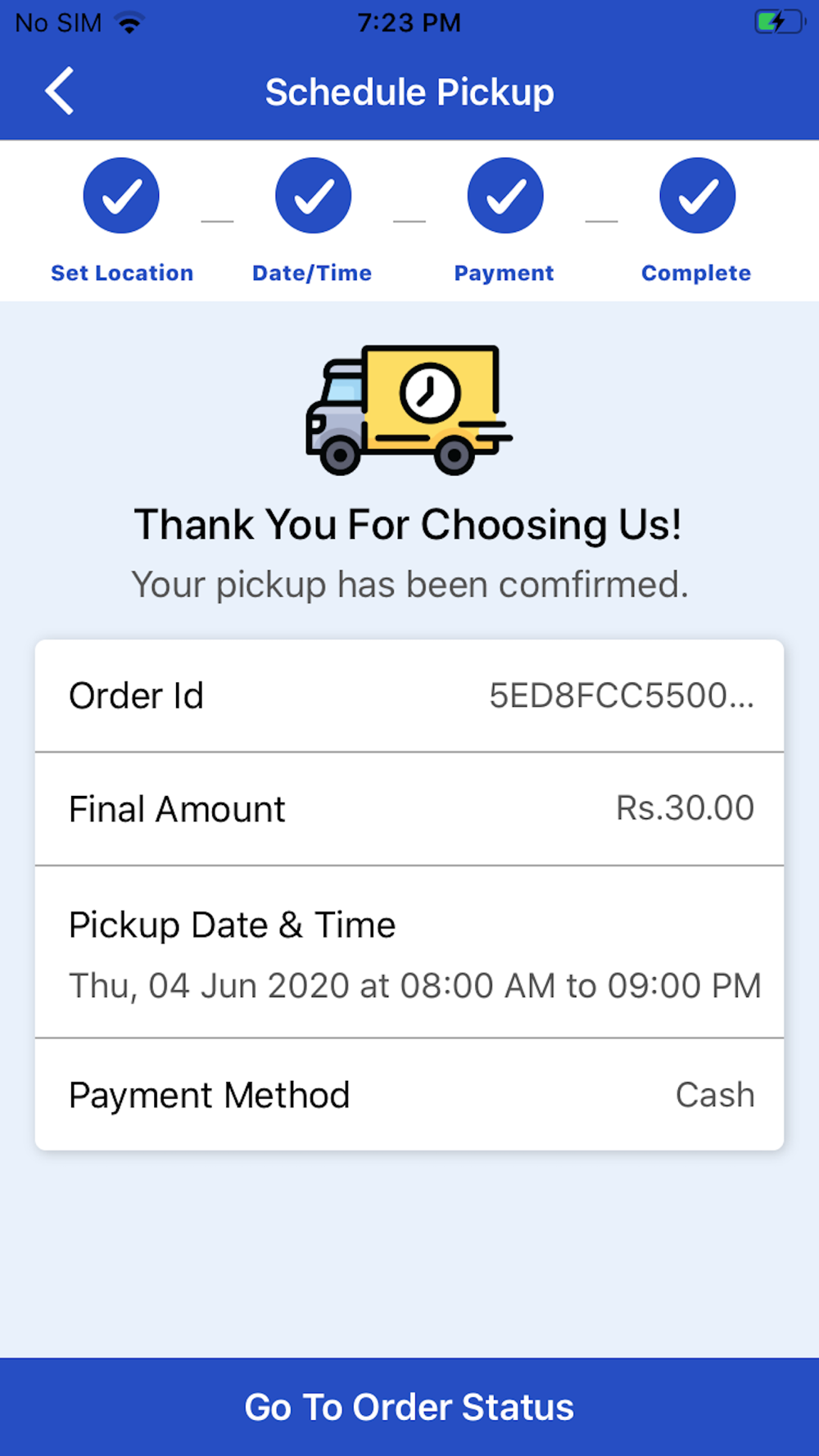The image size is (819, 1456).
Task: Go To Order Status button
Action: (409, 1407)
